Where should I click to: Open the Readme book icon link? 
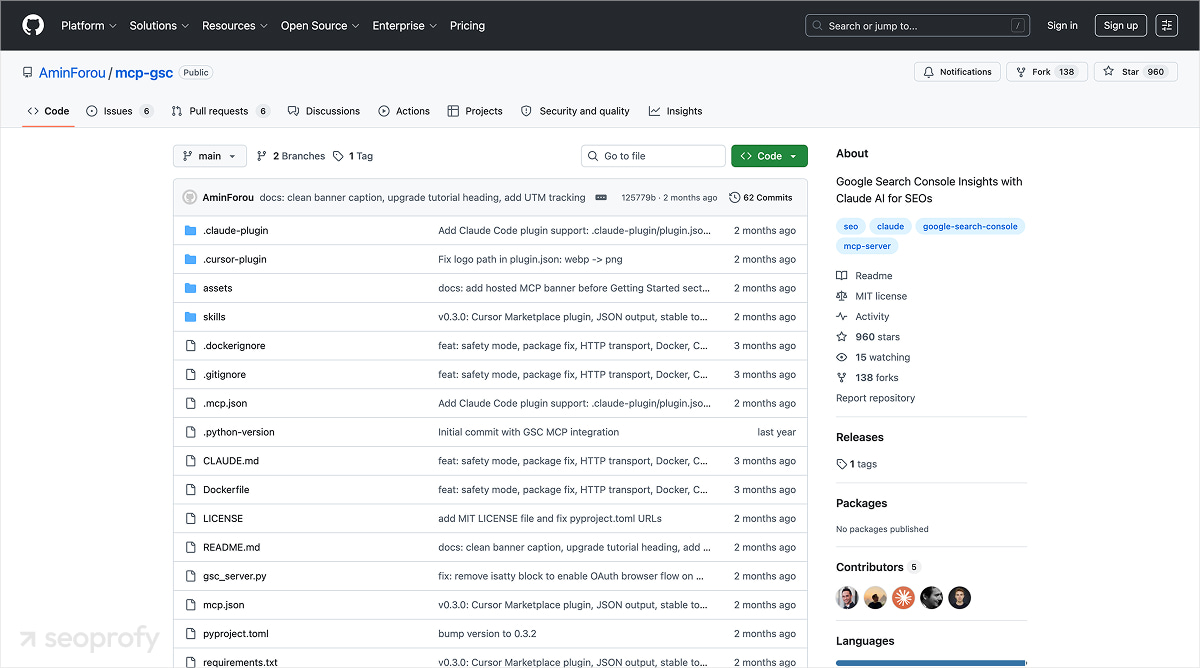click(x=842, y=276)
